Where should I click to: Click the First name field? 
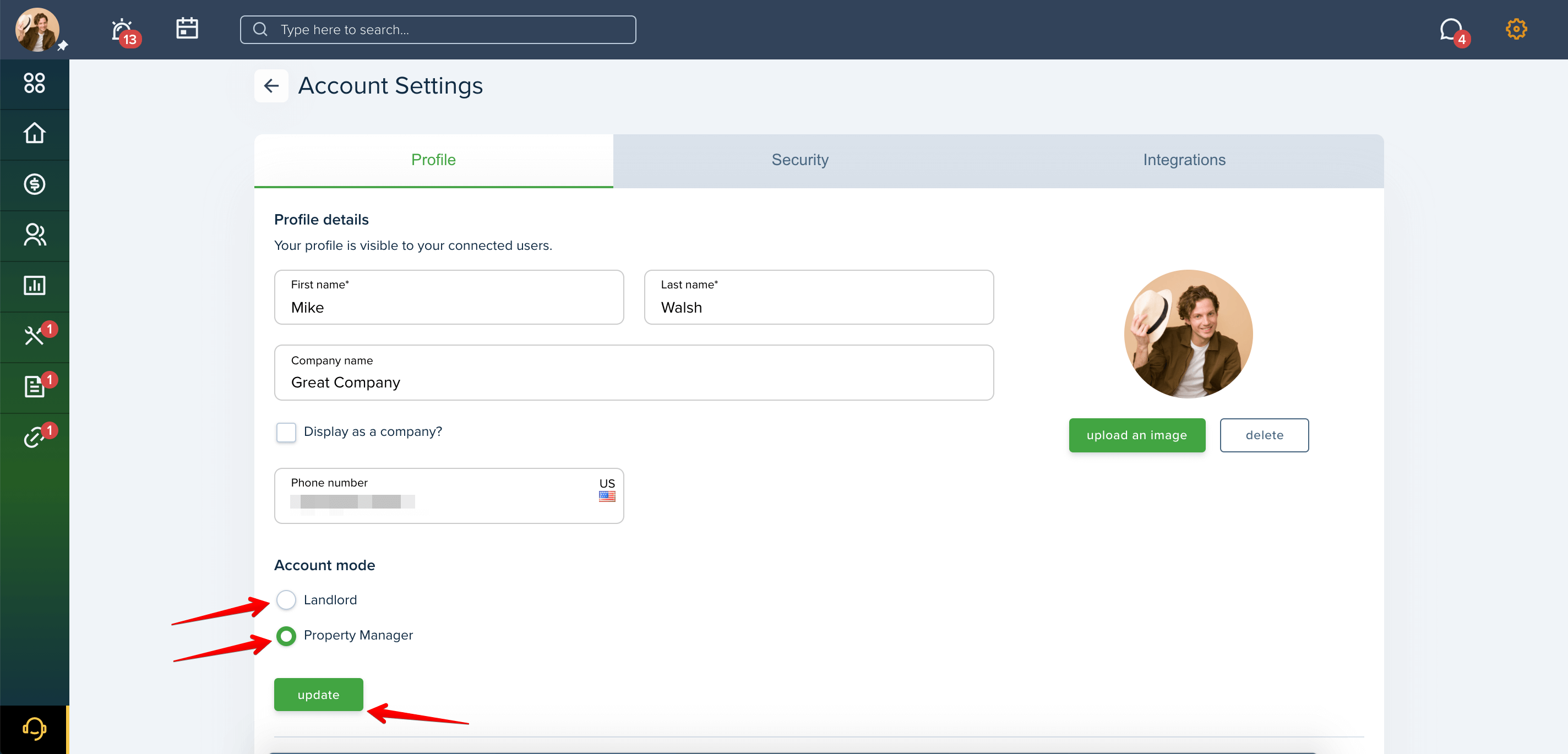(449, 297)
